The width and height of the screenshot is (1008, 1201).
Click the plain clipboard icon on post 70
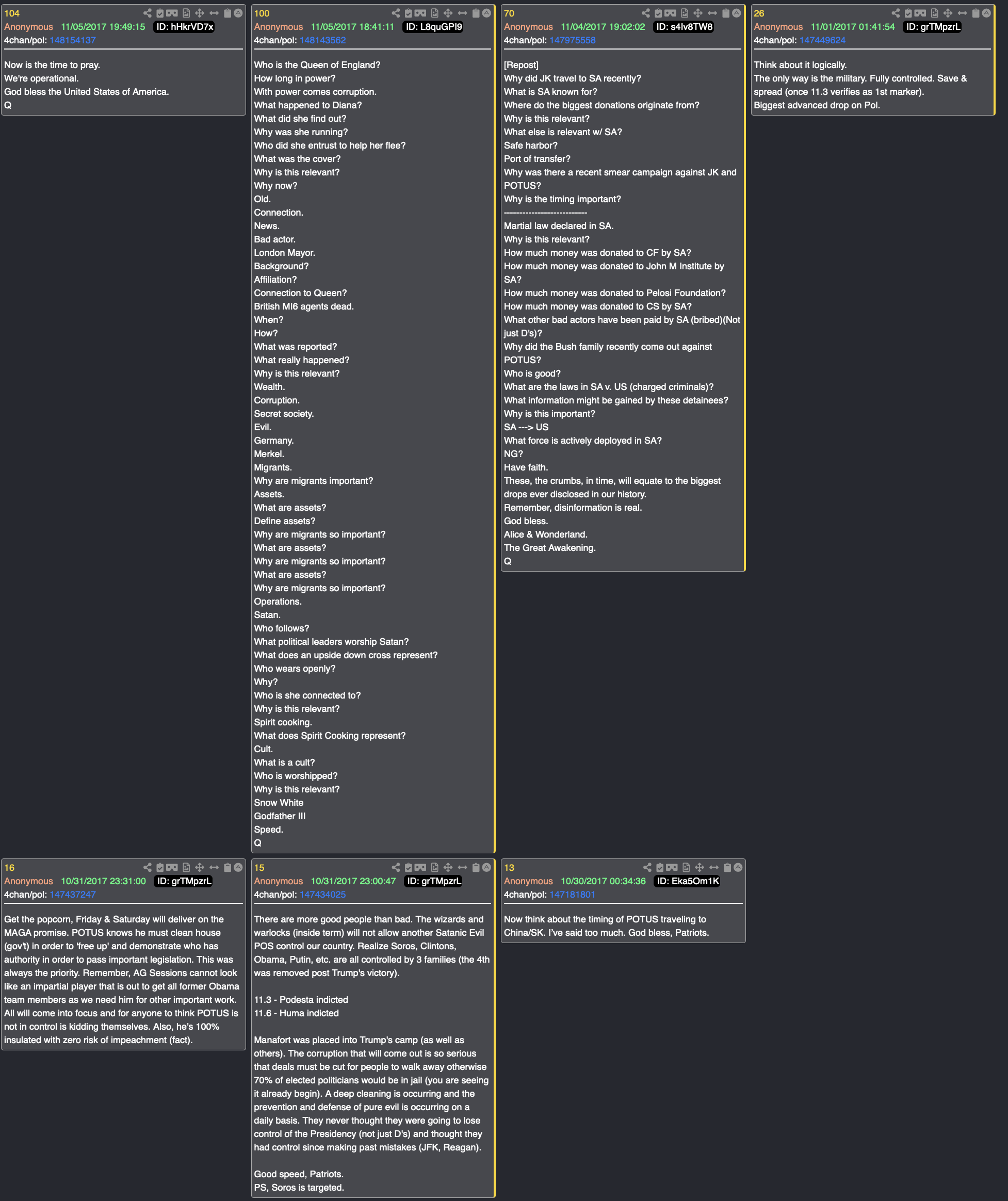[x=725, y=13]
